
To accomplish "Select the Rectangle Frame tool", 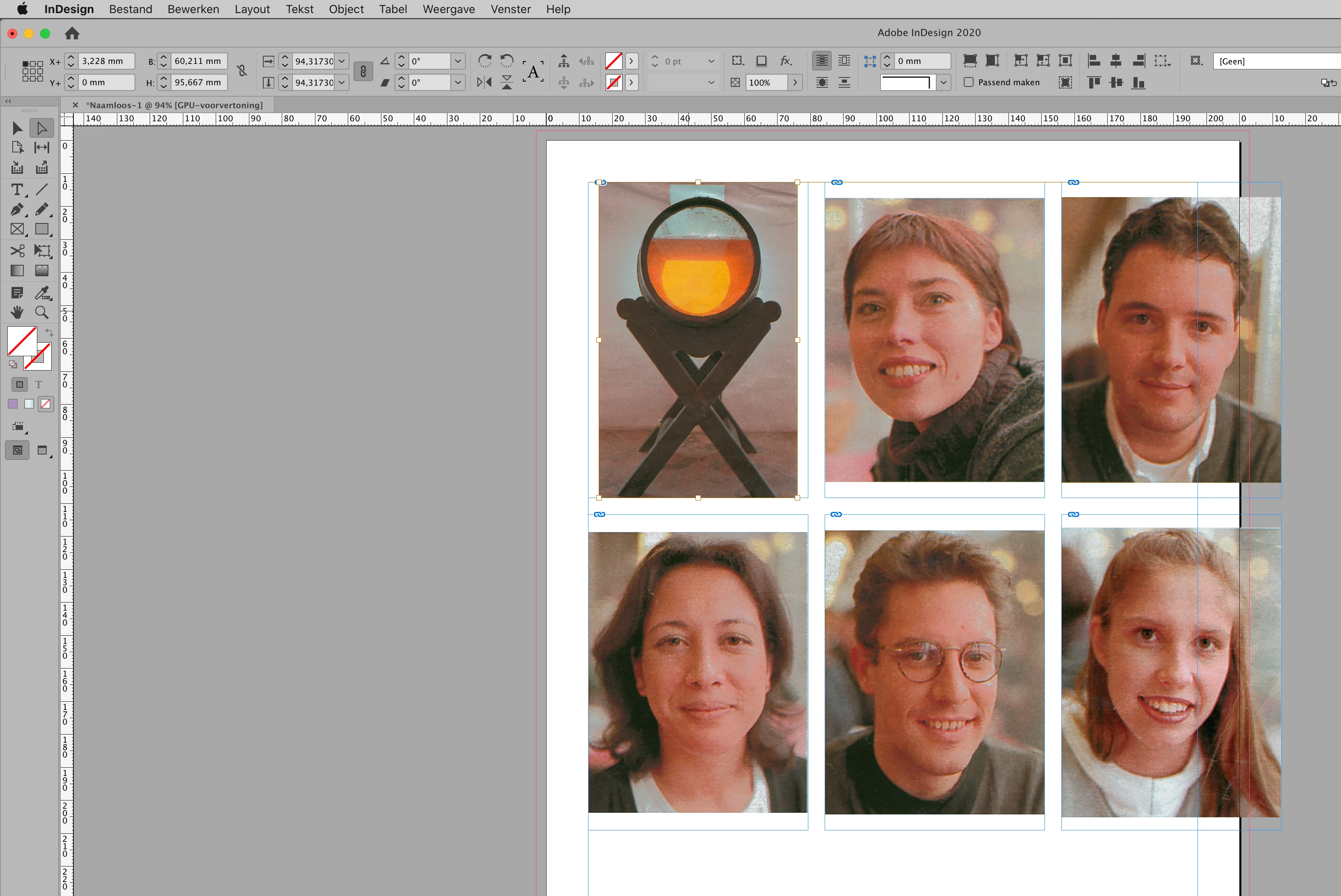I will [x=17, y=229].
